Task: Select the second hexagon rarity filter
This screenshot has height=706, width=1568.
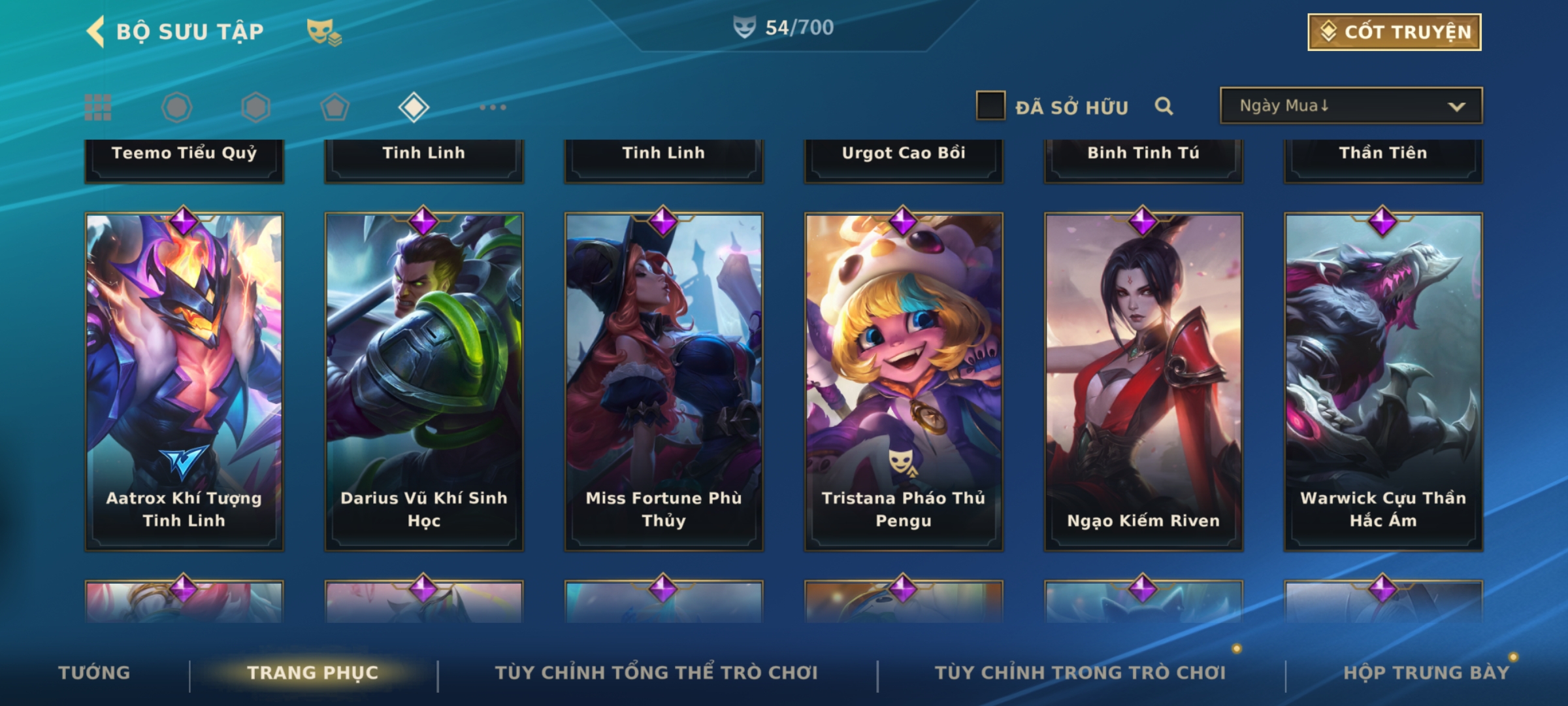Action: pyautogui.click(x=255, y=107)
